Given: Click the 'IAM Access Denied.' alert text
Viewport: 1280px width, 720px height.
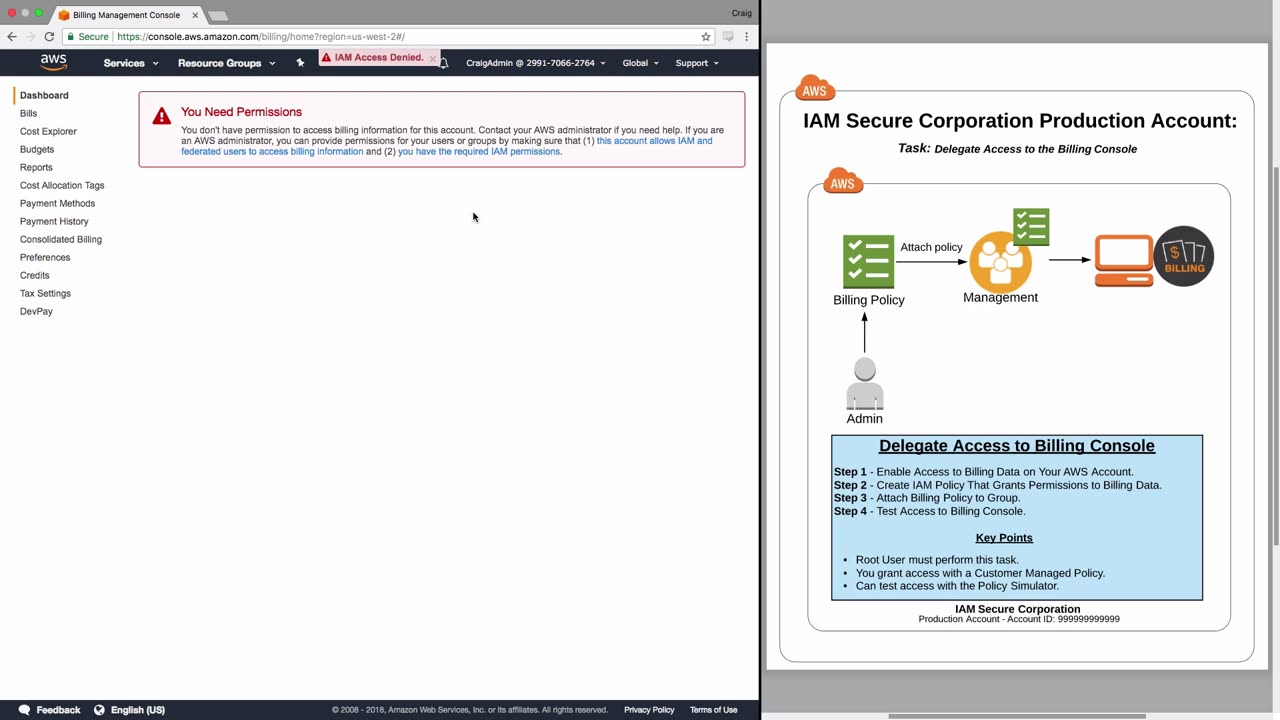Looking at the screenshot, I should tap(379, 58).
